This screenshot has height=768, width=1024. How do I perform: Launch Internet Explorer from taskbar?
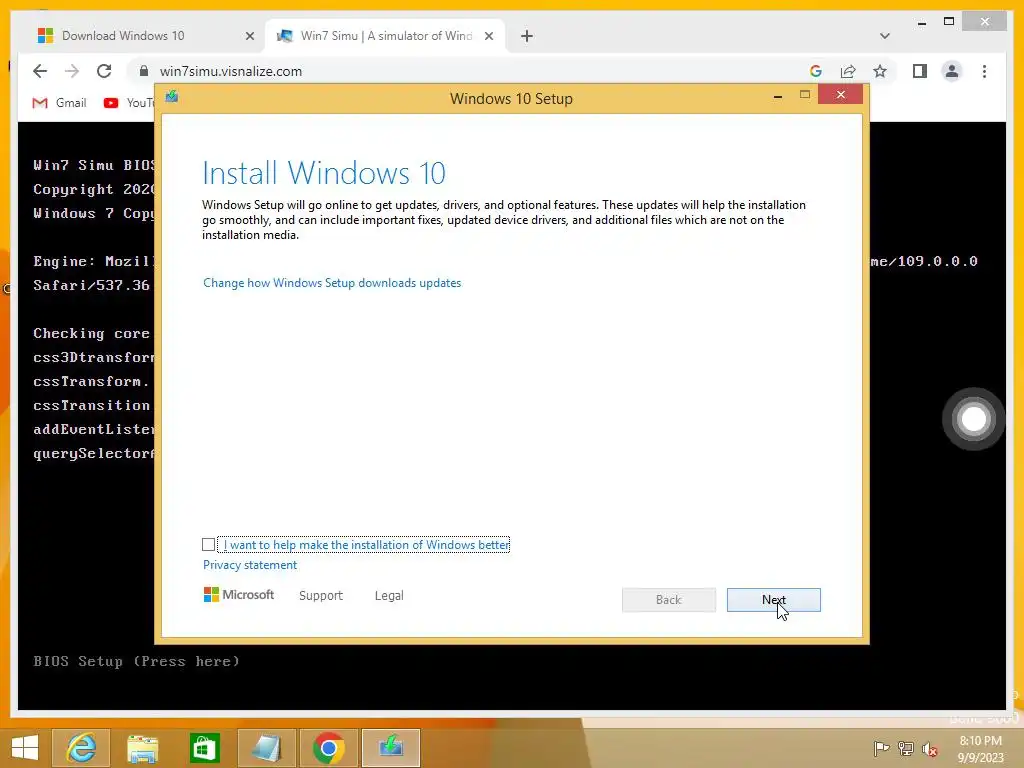pos(81,748)
